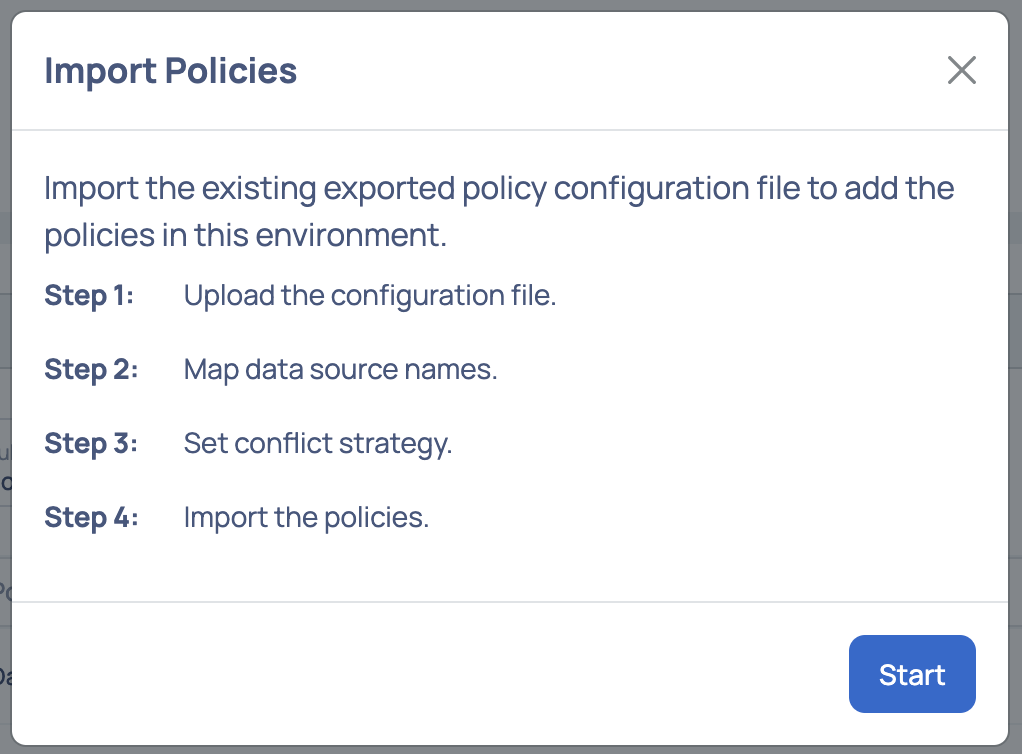
Task: Start the policy import wizard
Action: (911, 674)
